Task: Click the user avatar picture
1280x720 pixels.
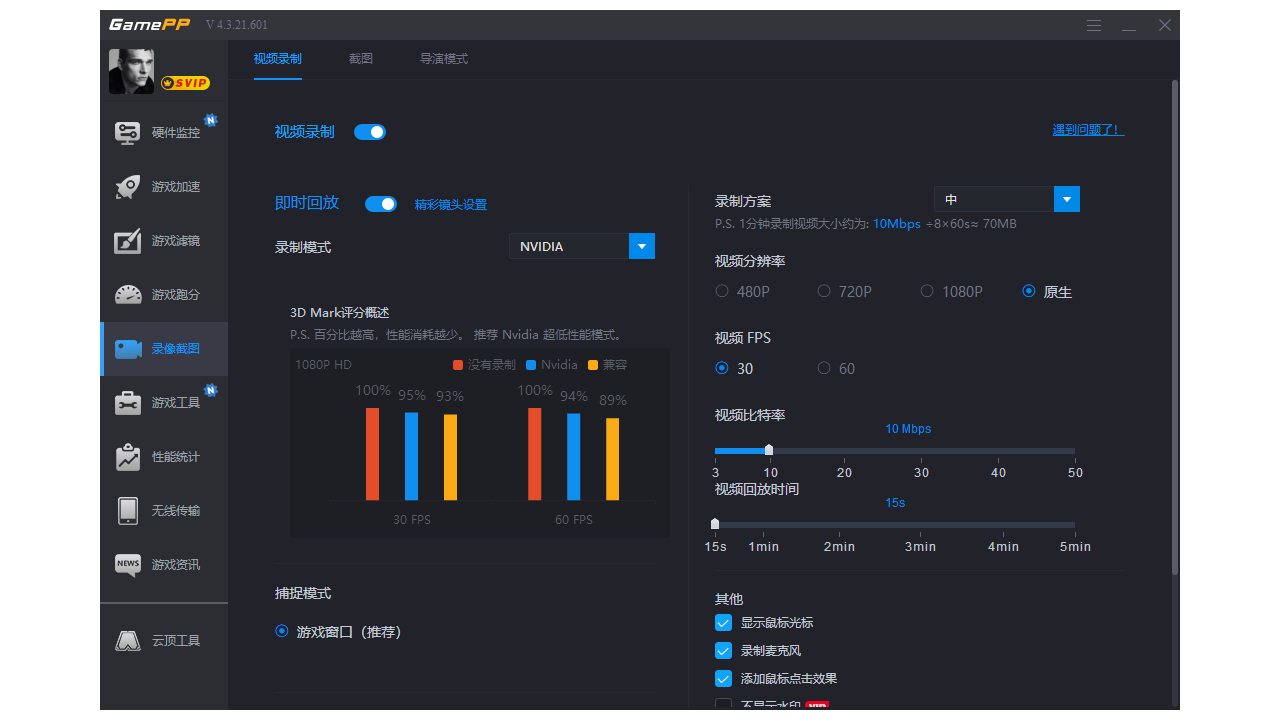Action: click(132, 71)
